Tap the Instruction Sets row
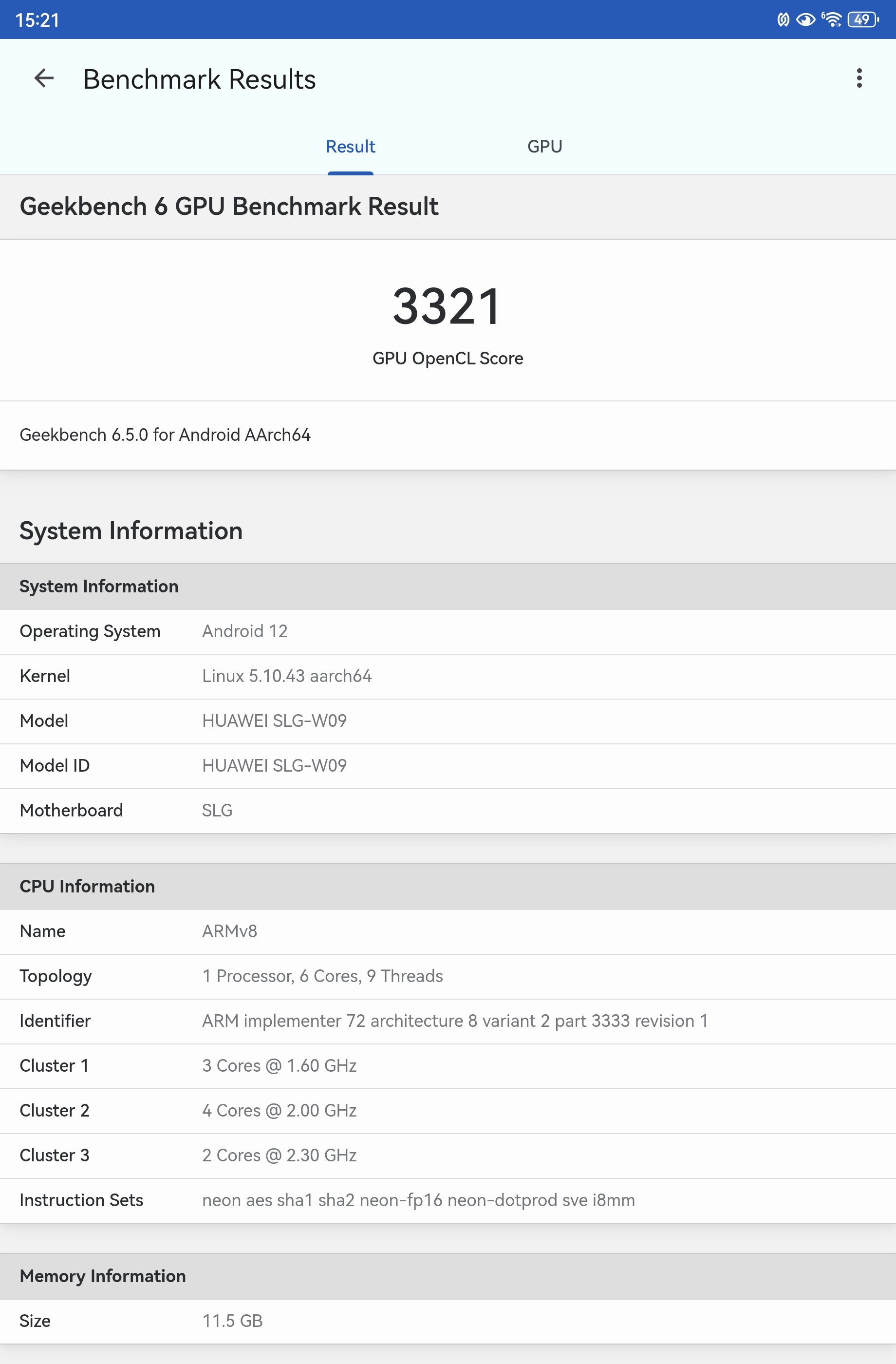The width and height of the screenshot is (896, 1364). pos(448,1200)
